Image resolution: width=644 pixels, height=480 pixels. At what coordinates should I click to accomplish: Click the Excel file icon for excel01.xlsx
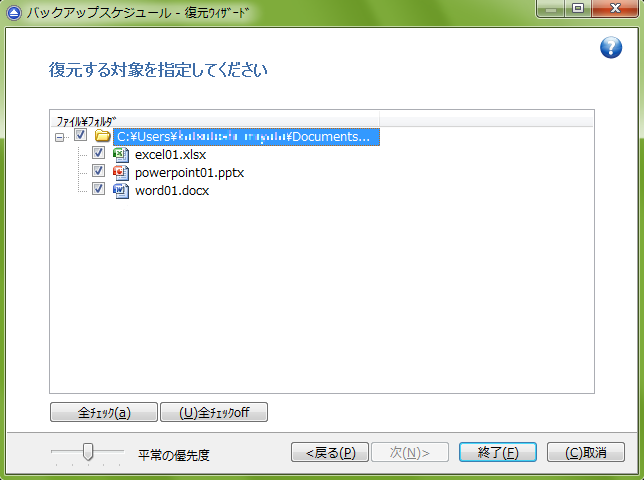[120, 154]
